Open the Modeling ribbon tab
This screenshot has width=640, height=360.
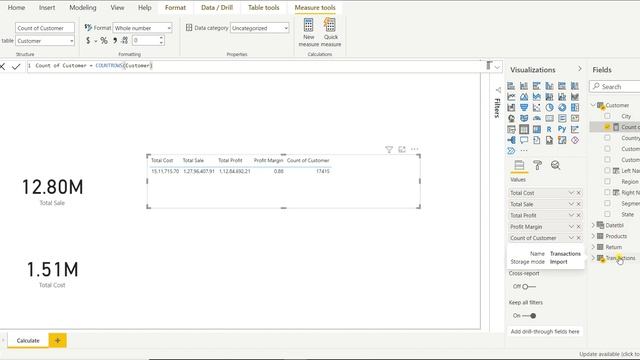[x=83, y=7]
